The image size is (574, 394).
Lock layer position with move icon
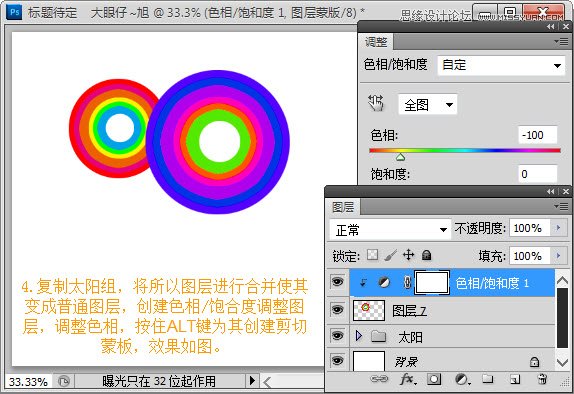pos(408,254)
